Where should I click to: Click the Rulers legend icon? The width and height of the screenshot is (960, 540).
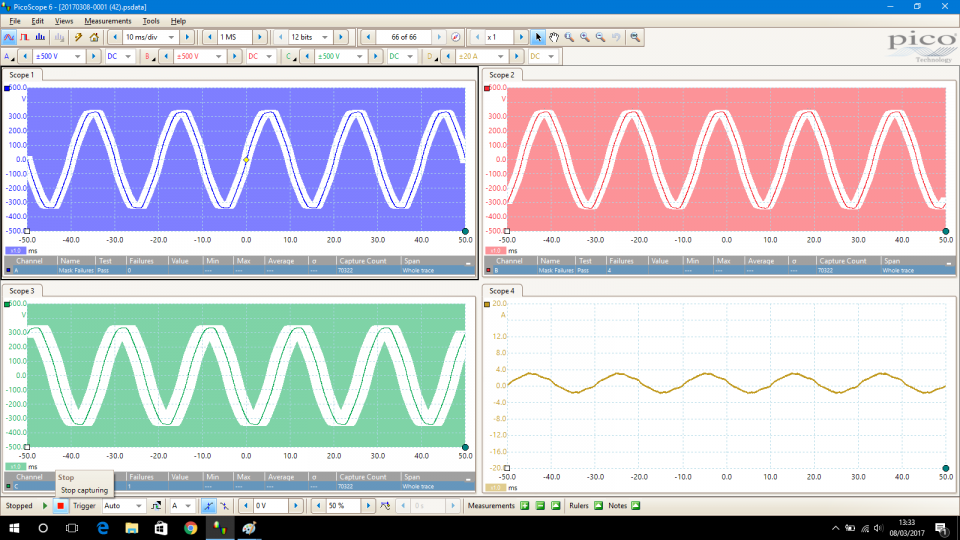tap(598, 506)
